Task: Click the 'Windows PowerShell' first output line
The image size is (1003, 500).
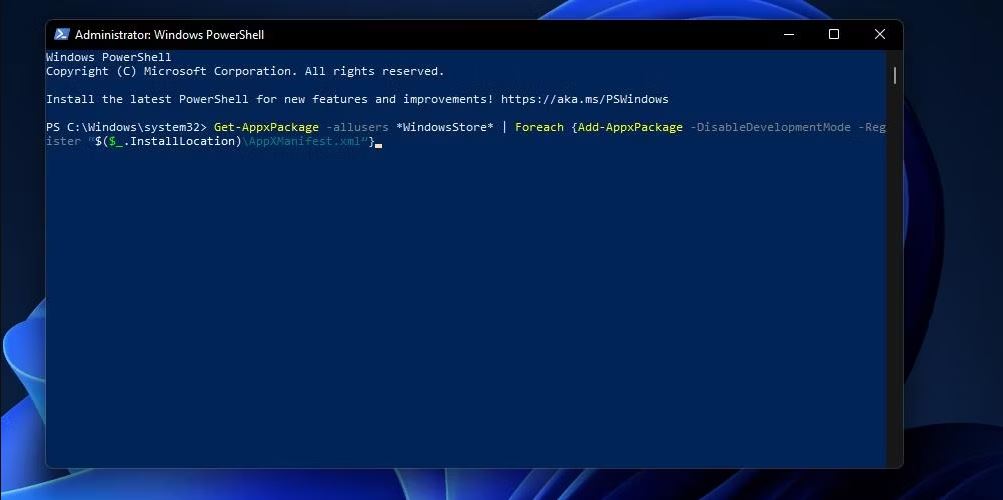Action: click(x=109, y=57)
